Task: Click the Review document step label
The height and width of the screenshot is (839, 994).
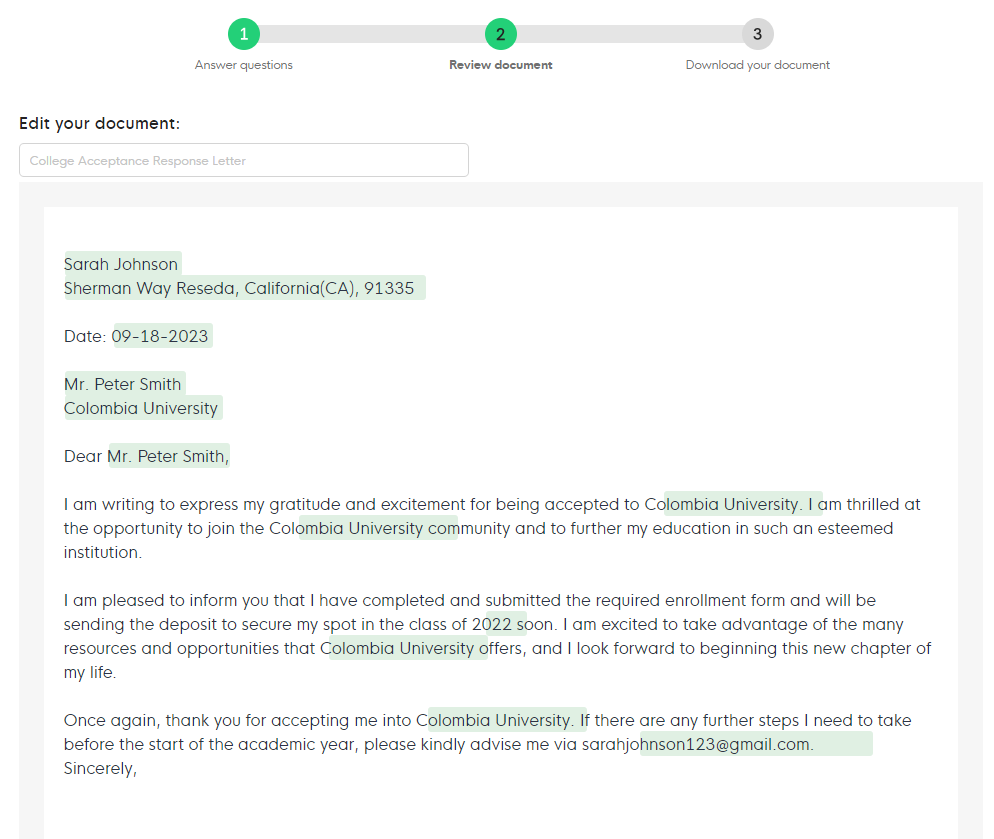Action: 500,65
